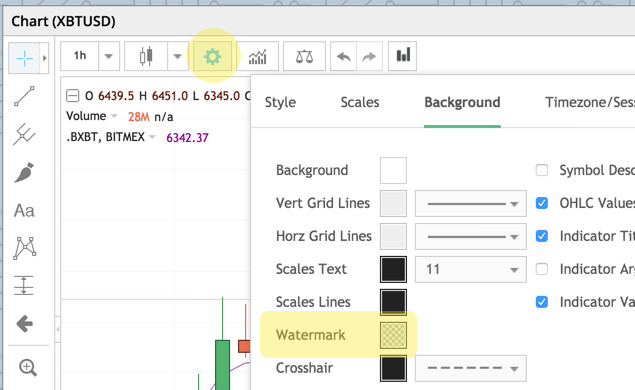Select the brush drawing tool
635x390 pixels.
[24, 173]
